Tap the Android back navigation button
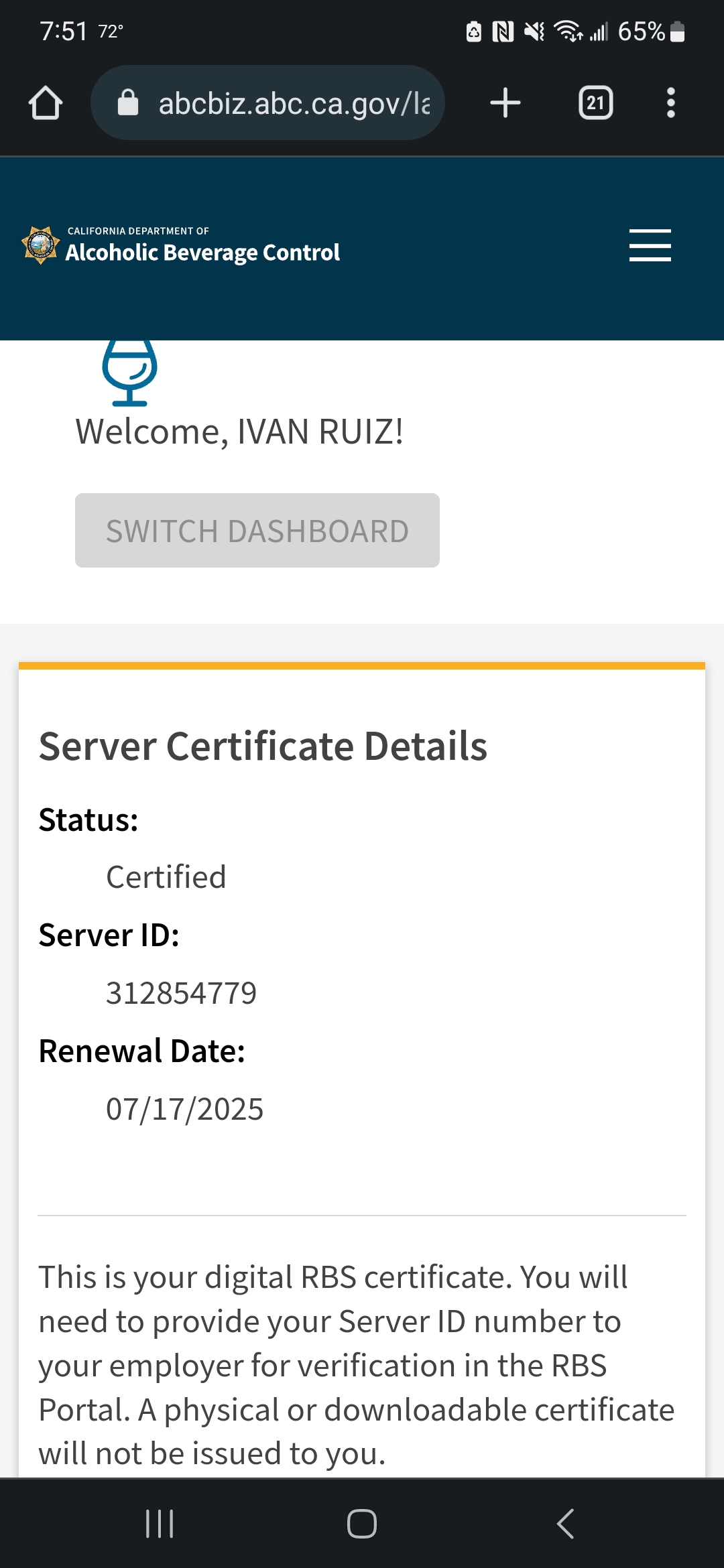This screenshot has width=724, height=1568. [565, 1523]
